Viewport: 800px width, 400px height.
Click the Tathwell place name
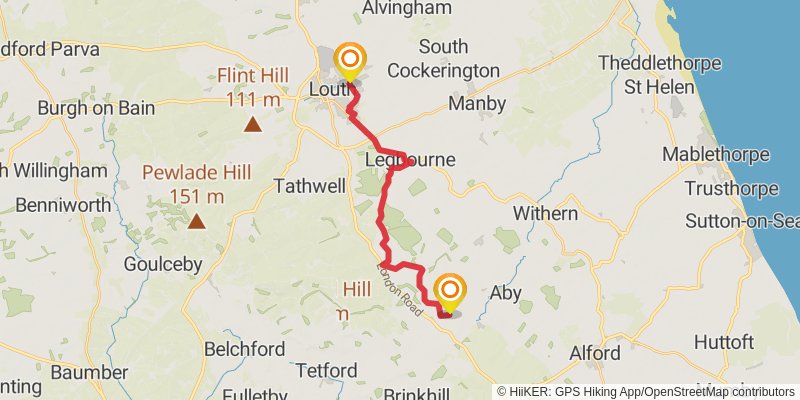pyautogui.click(x=310, y=186)
